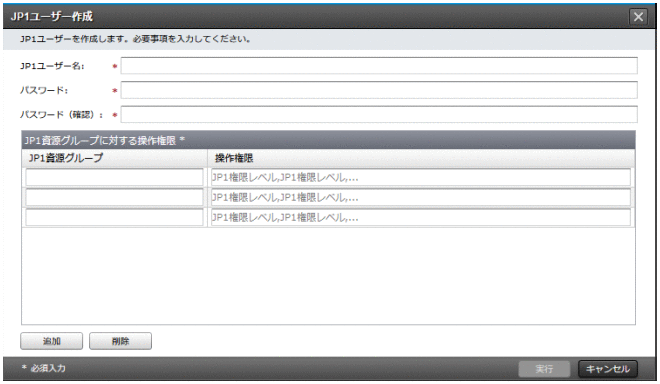Click first row 操作権限 input field

click(x=420, y=177)
